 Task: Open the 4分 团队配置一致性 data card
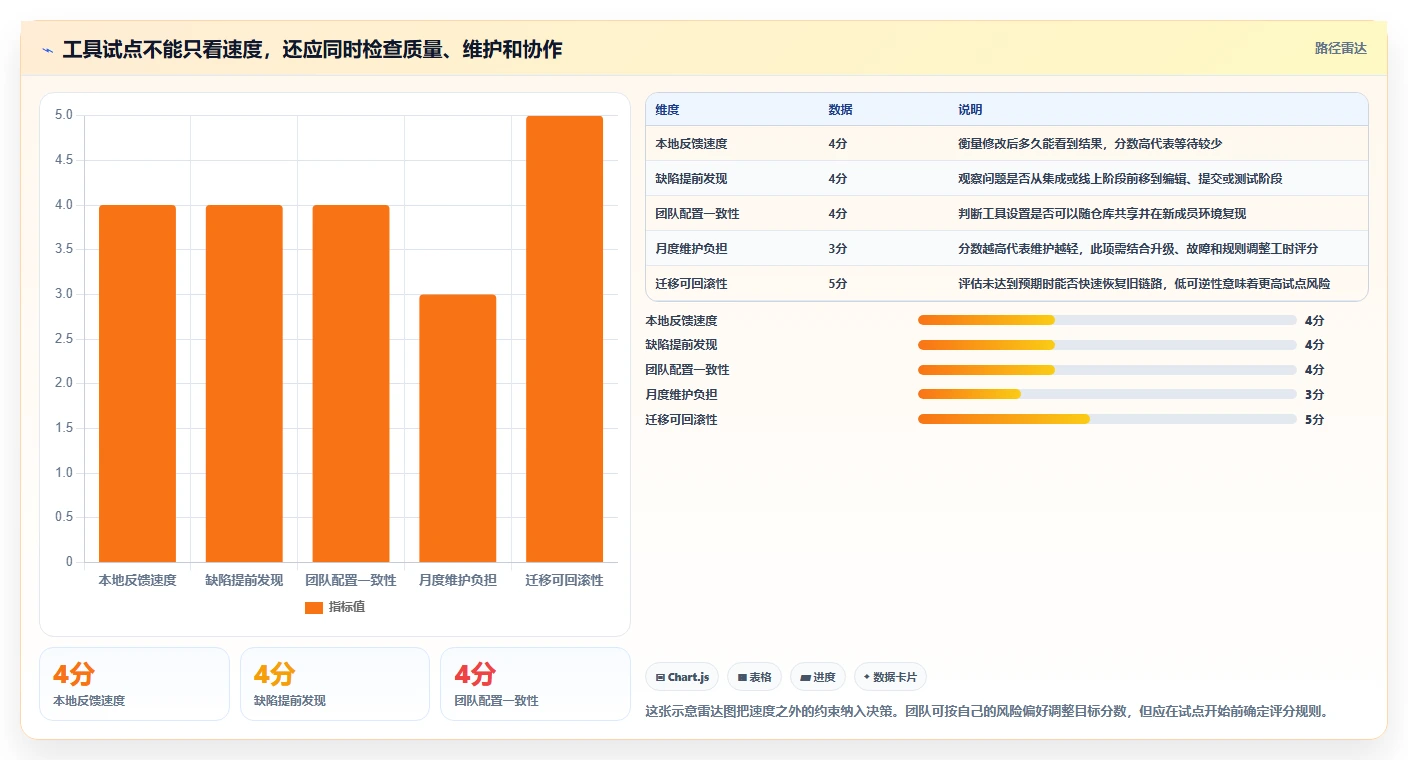[x=535, y=684]
